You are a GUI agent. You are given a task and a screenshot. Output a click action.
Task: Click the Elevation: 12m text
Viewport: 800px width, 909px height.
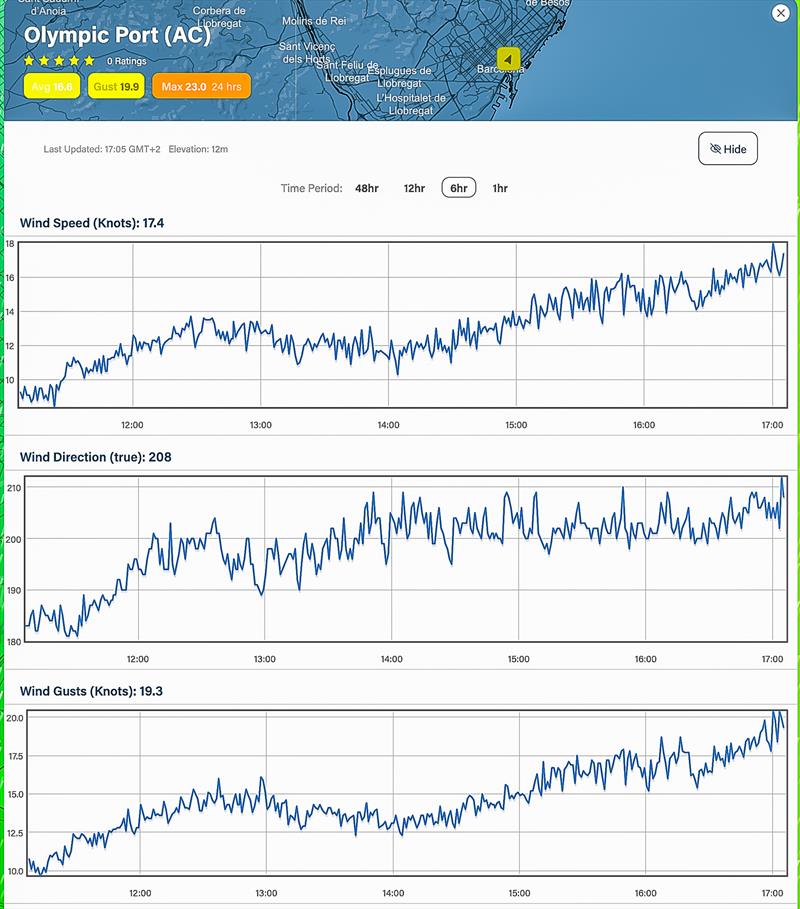pos(198,149)
